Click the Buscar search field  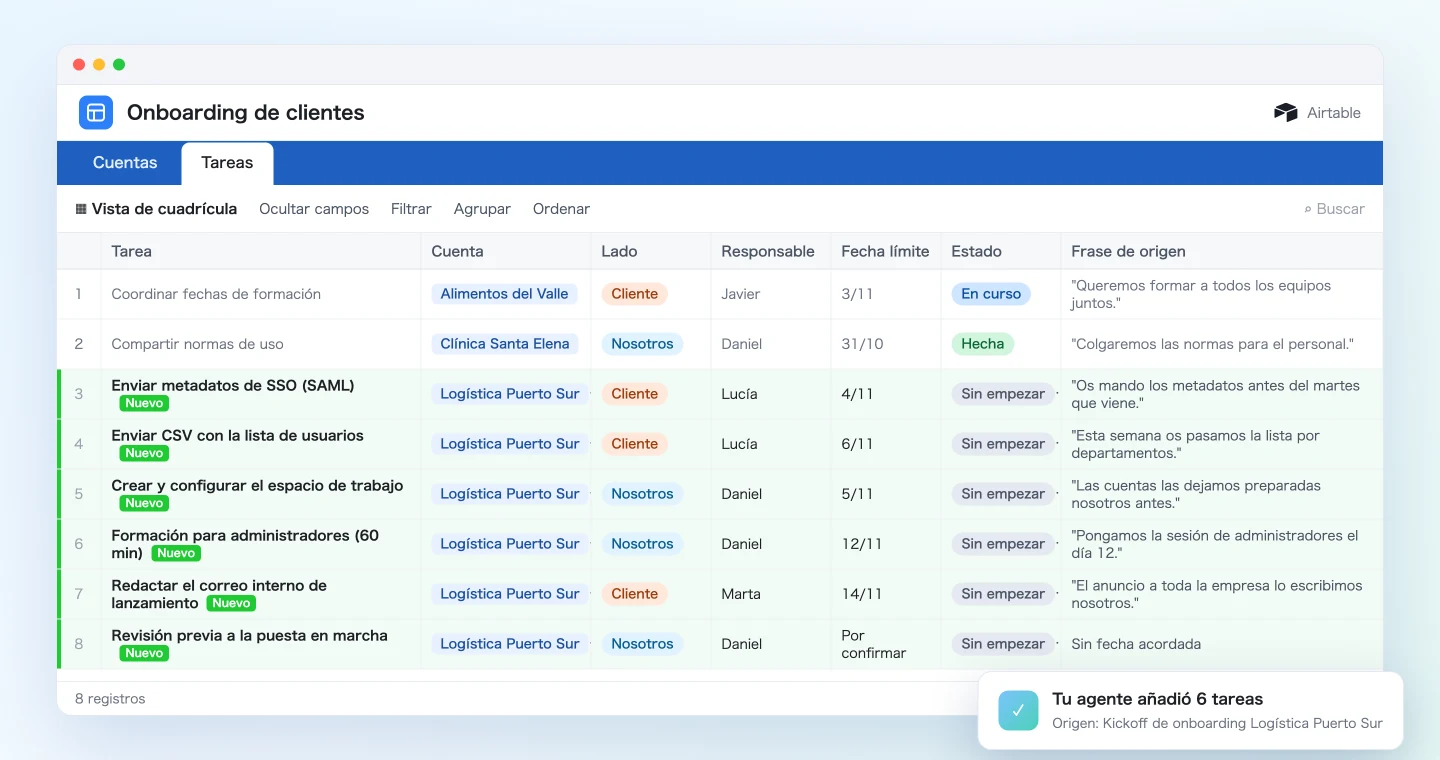tap(1334, 209)
